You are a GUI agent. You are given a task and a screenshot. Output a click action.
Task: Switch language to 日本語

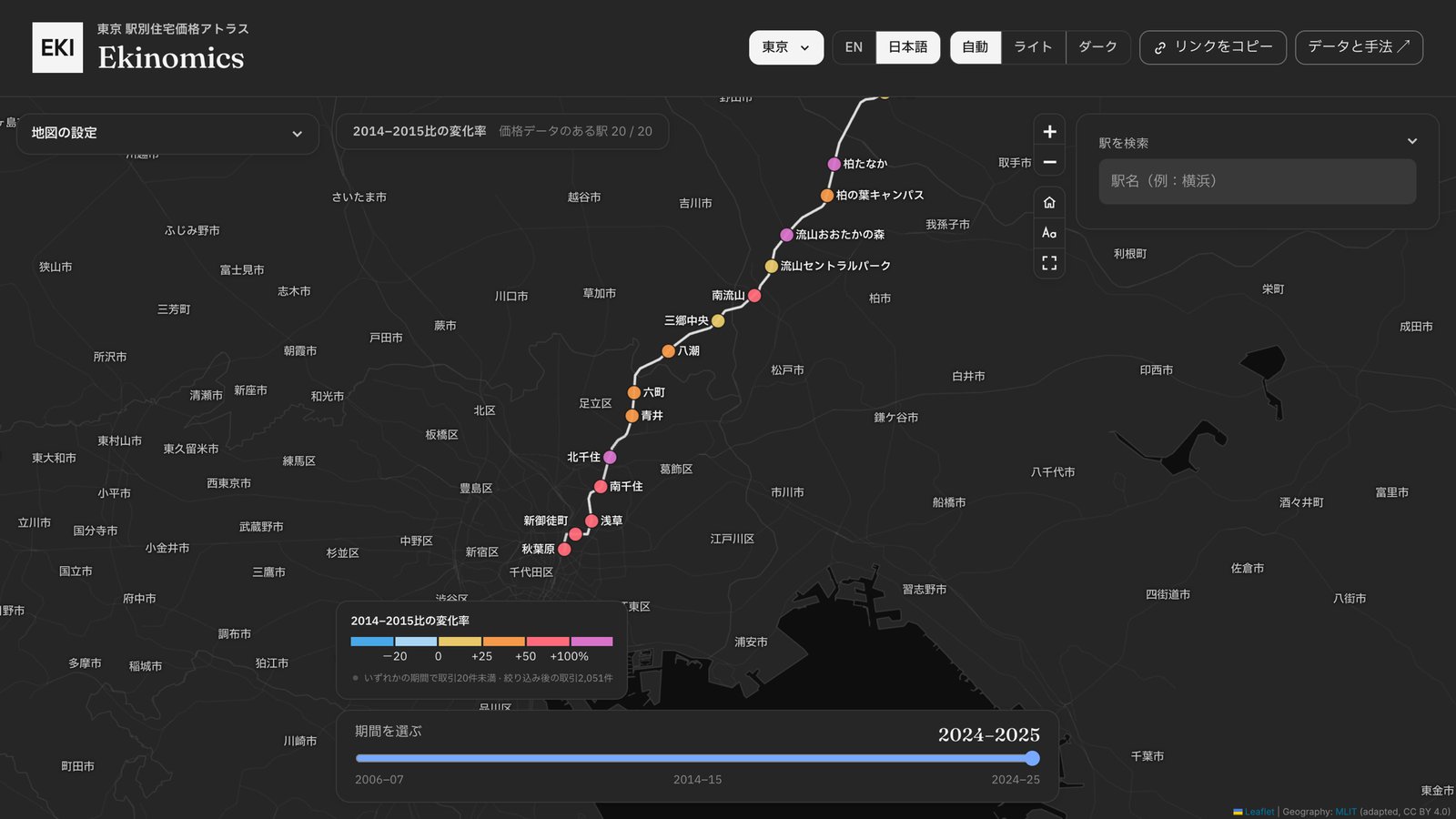tap(908, 47)
